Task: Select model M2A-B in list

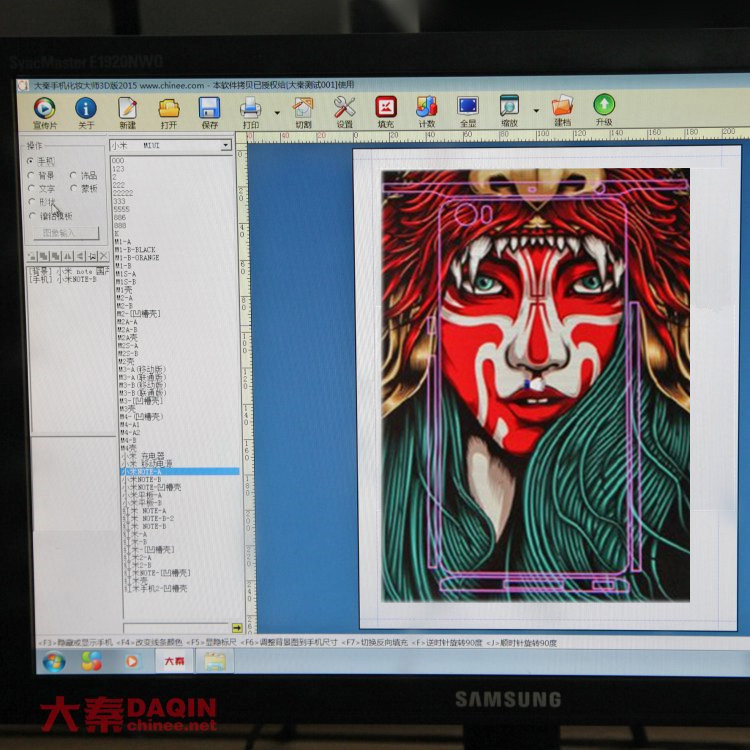Action: [128, 330]
